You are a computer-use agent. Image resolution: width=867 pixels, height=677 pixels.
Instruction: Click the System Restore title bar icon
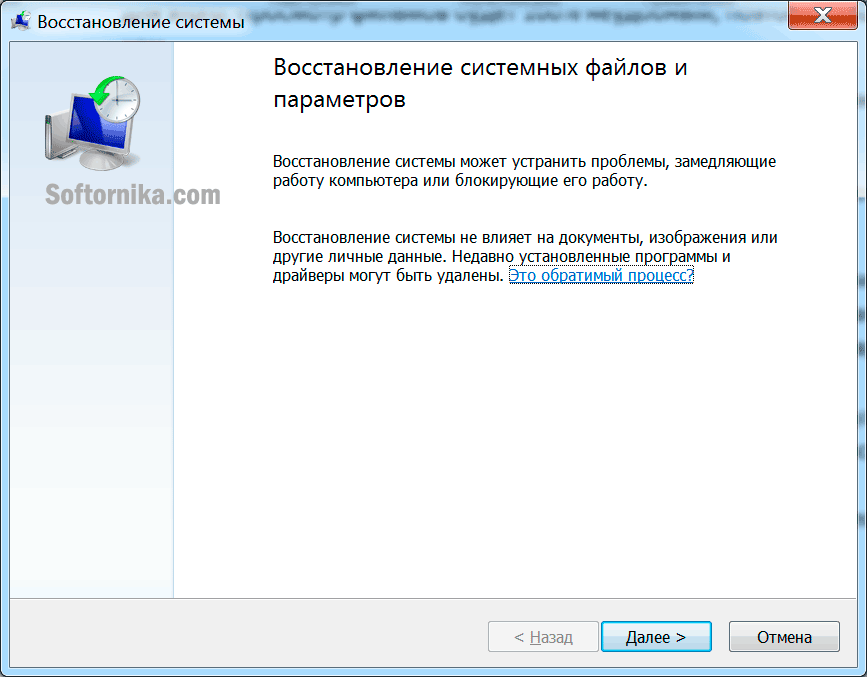coord(21,22)
